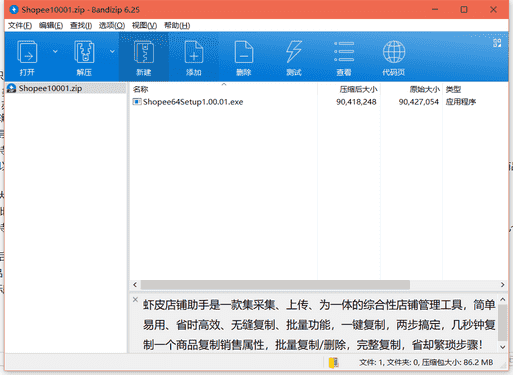Click the yellow archive icon in the status bar
513x375 pixels.
click(333, 363)
